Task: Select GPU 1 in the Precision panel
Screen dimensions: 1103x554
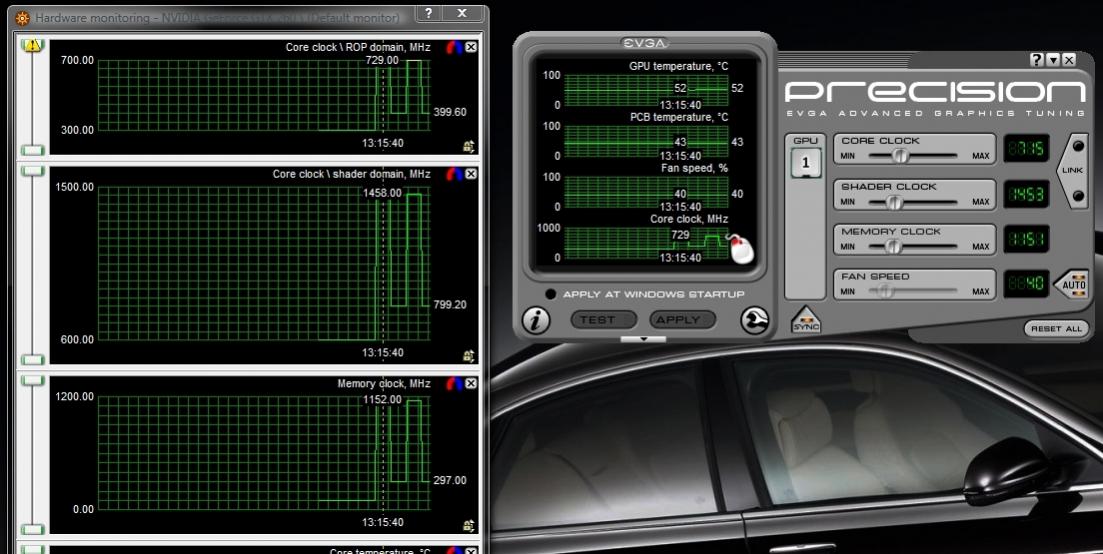Action: [805, 164]
